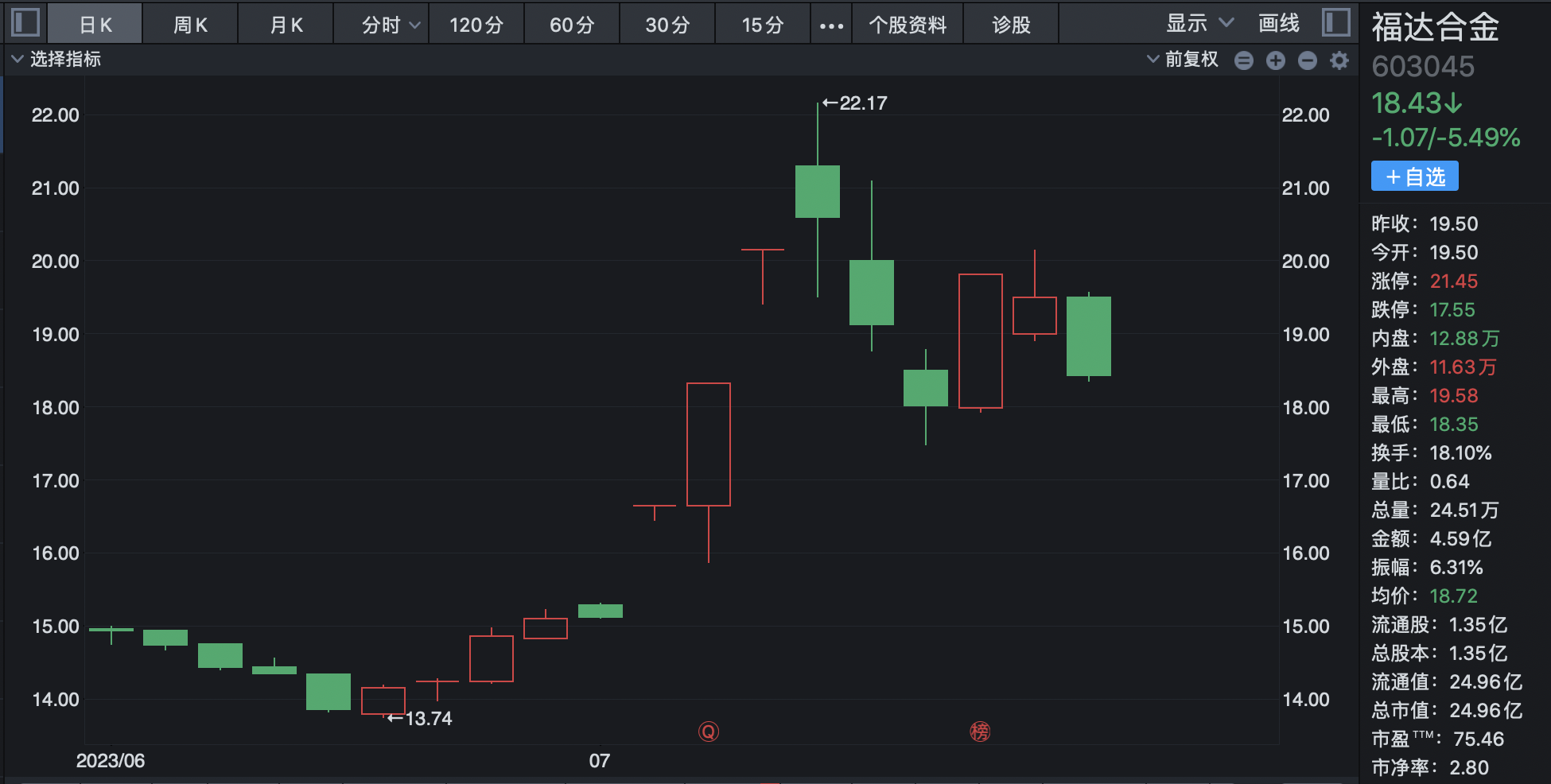This screenshot has width=1551, height=784.
Task: Expand the 选择指标 indicator selector
Action: [x=56, y=60]
